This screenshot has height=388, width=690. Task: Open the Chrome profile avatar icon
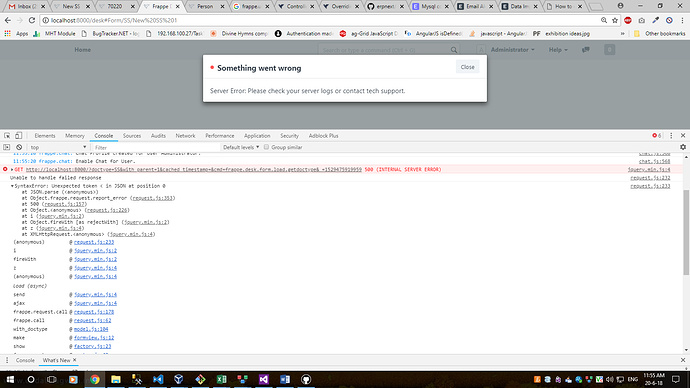(x=620, y=6)
